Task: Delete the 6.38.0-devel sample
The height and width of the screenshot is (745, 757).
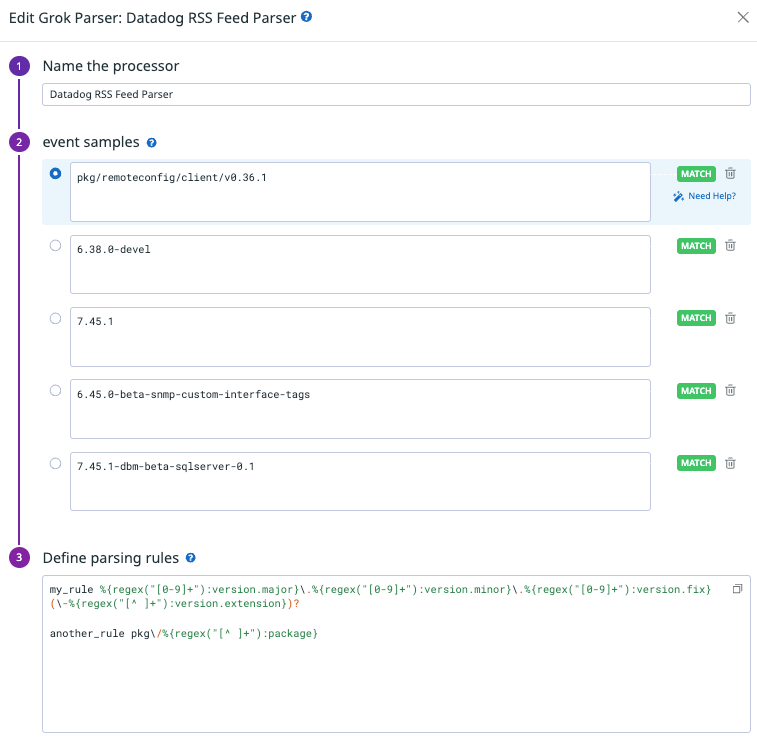Action: tap(730, 246)
